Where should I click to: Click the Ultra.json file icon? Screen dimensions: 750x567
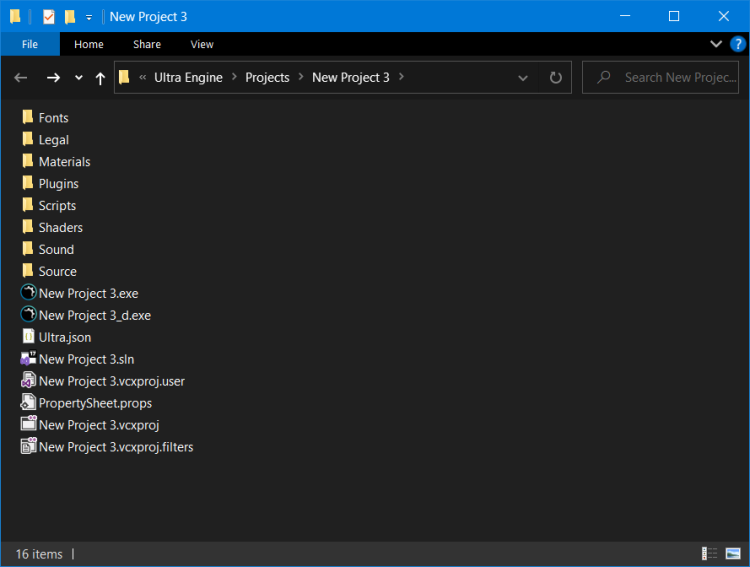coord(28,337)
